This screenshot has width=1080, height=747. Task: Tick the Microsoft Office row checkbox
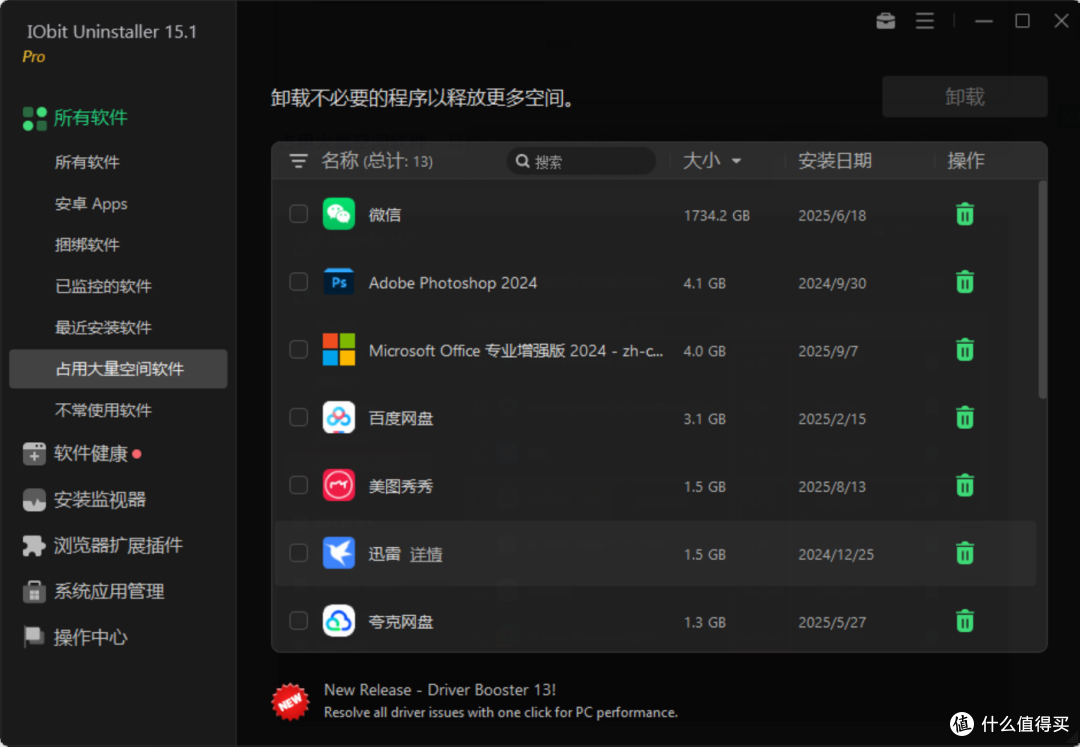[x=298, y=350]
